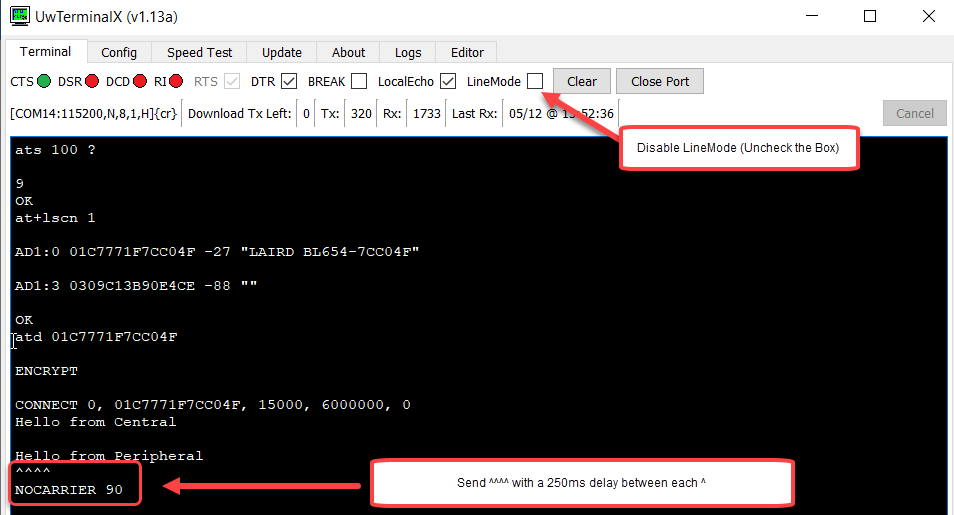Viewport: 954px width, 515px height.
Task: Disable the LocalEcho checkbox
Action: click(448, 82)
